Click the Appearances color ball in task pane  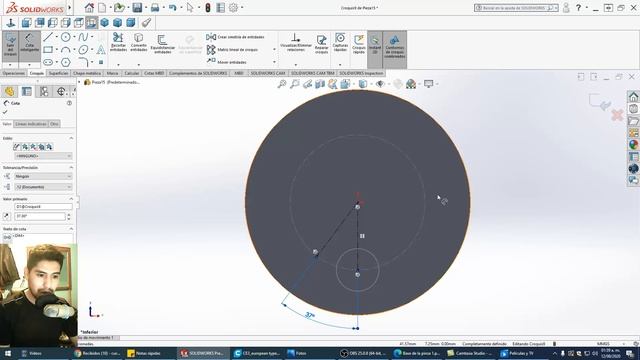(633, 144)
